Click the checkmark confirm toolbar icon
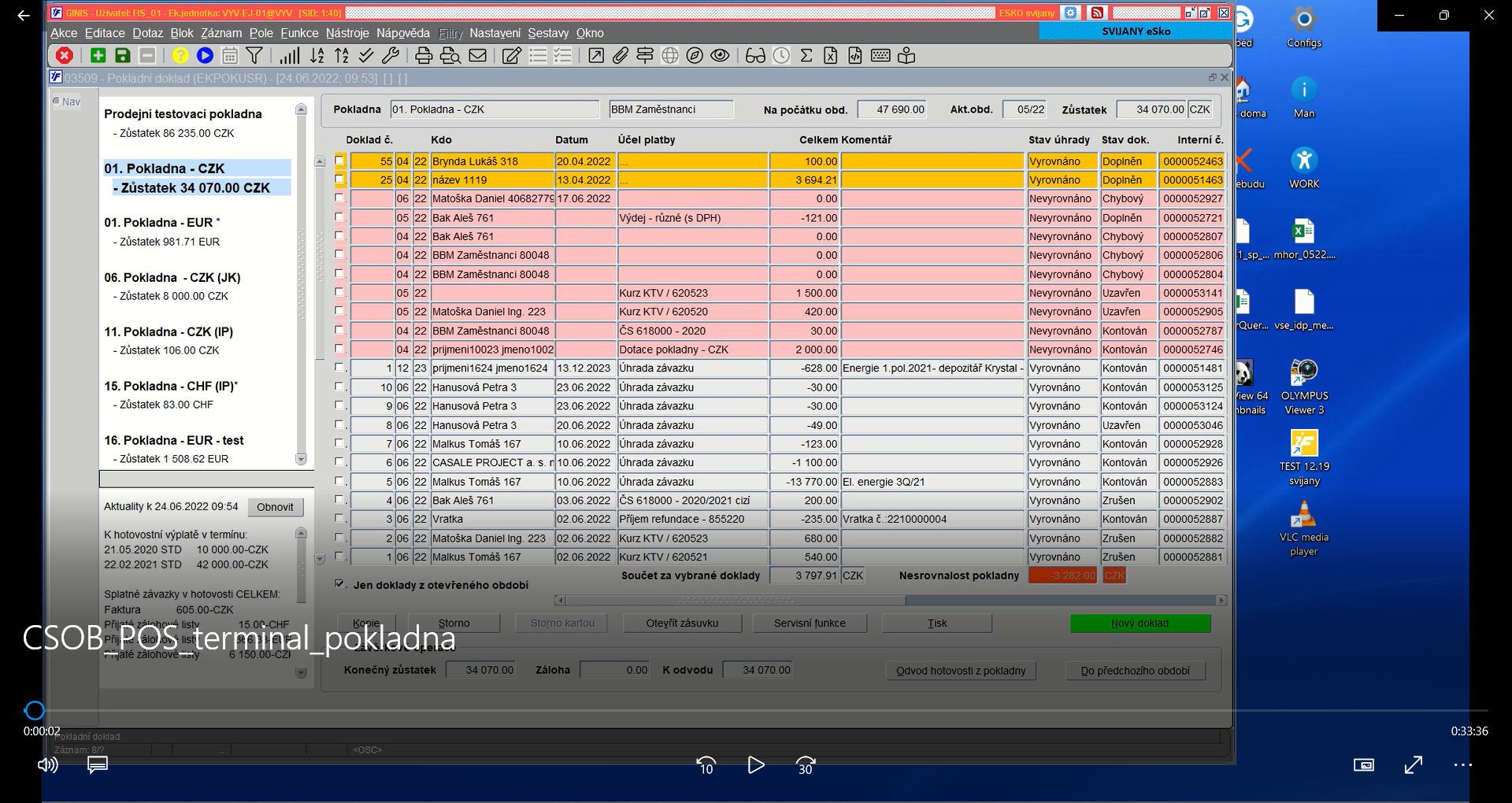The width and height of the screenshot is (1512, 803). click(x=366, y=55)
